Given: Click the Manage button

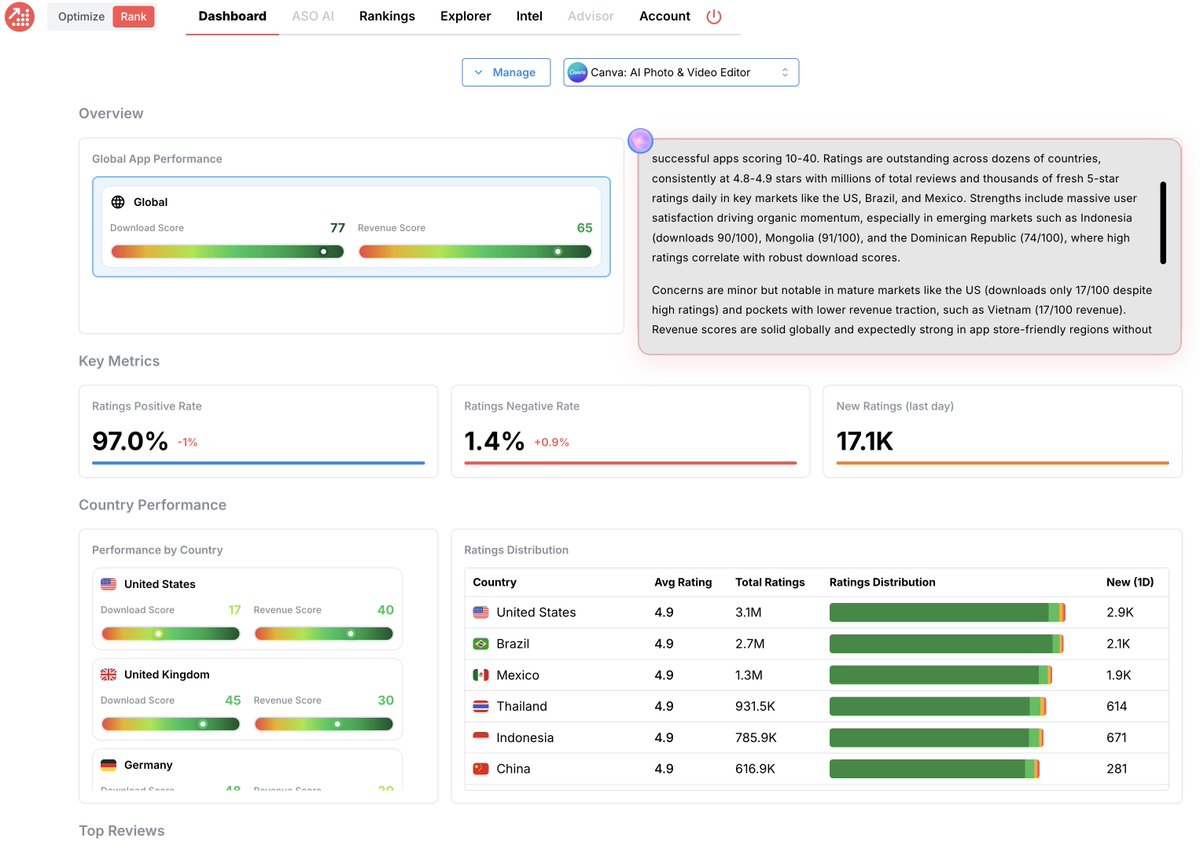Looking at the screenshot, I should (x=506, y=72).
